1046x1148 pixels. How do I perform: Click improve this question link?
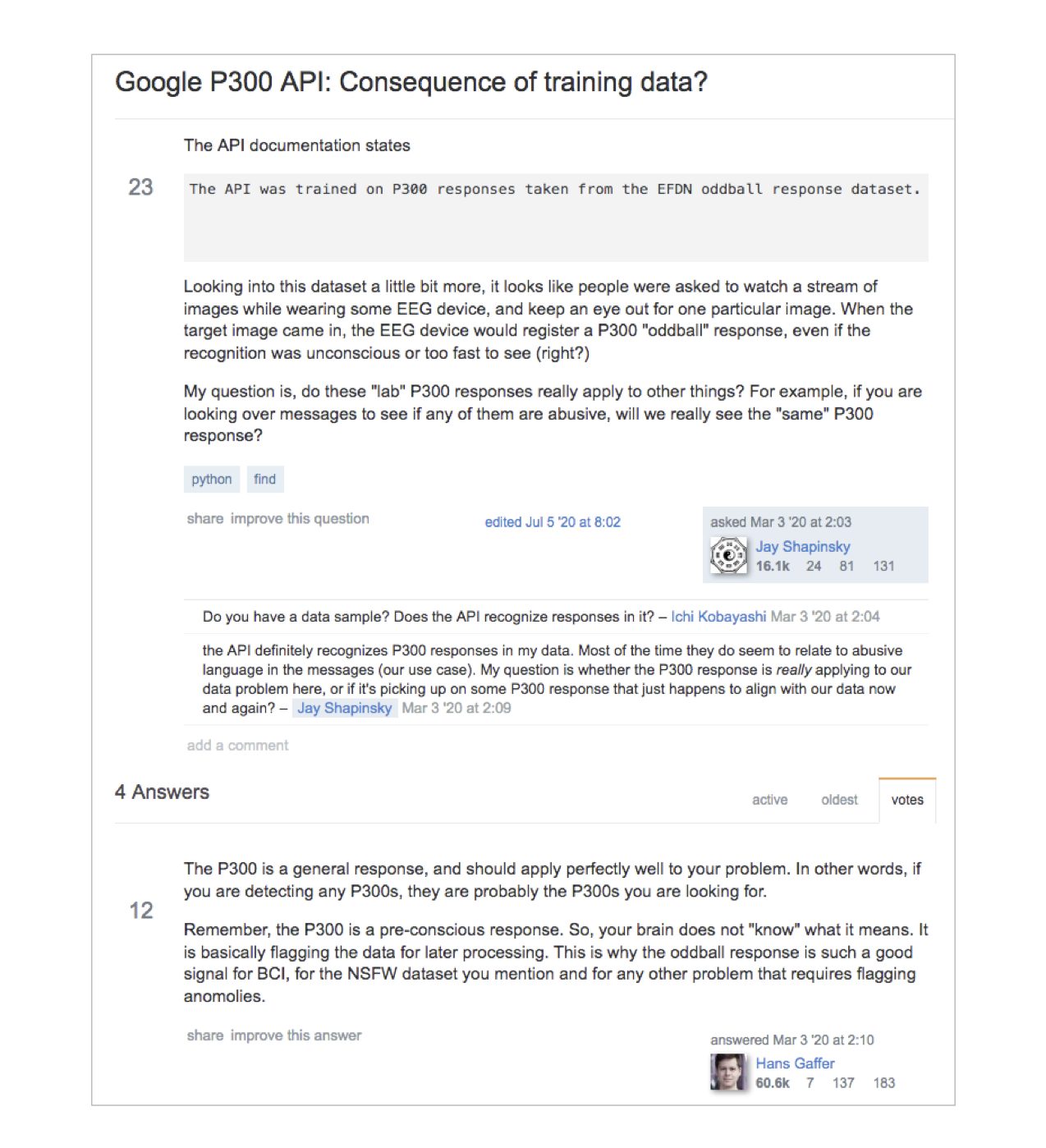(300, 519)
